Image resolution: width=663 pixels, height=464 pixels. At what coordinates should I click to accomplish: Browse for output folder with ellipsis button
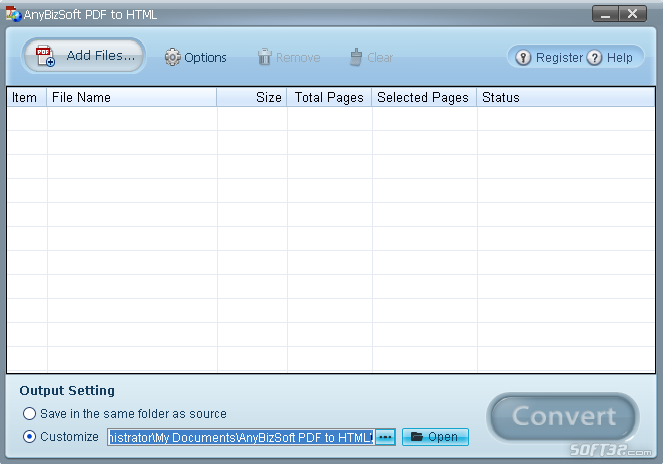385,437
